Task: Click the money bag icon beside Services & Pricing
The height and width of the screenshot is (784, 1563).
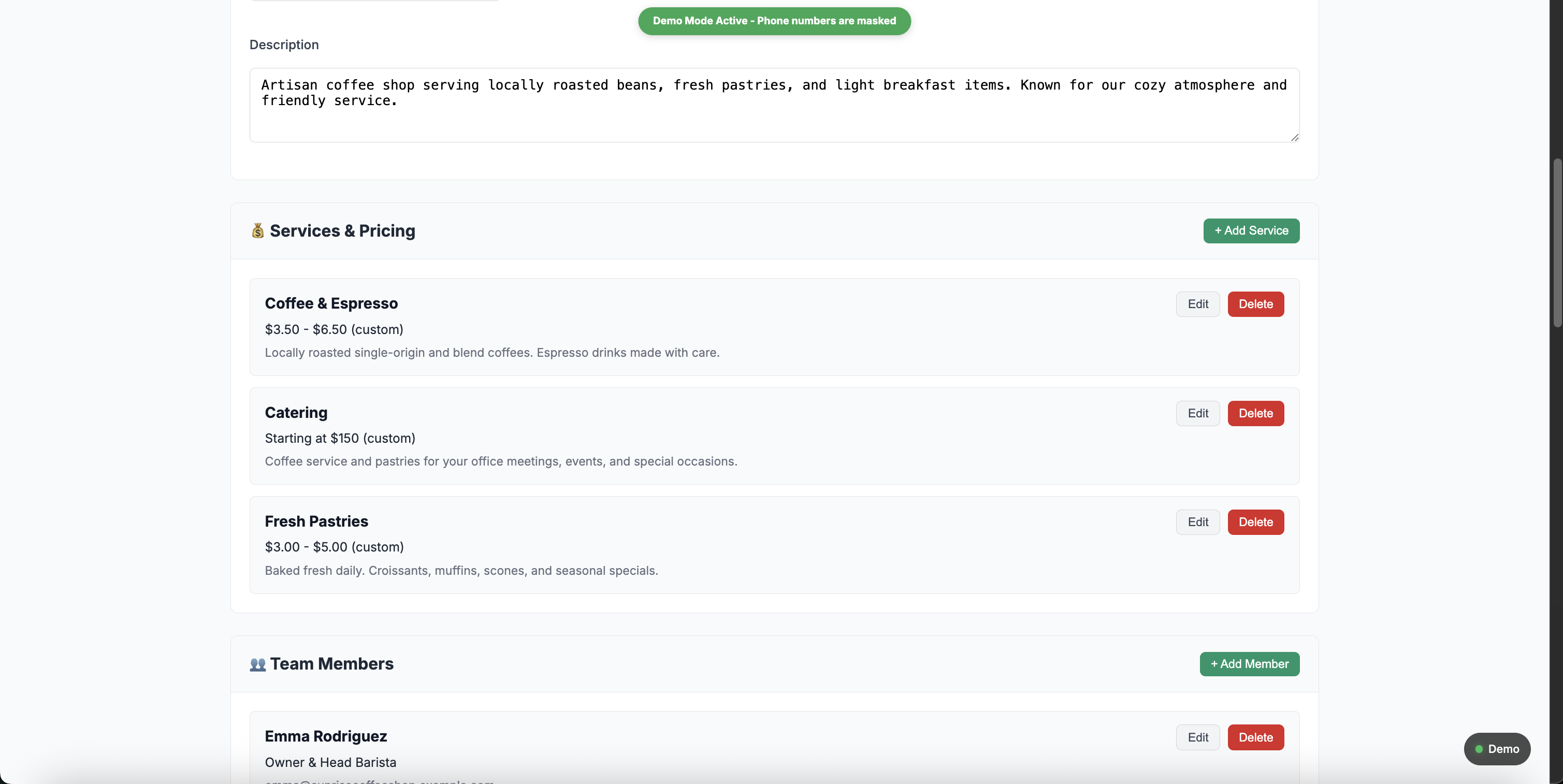Action: pyautogui.click(x=257, y=230)
